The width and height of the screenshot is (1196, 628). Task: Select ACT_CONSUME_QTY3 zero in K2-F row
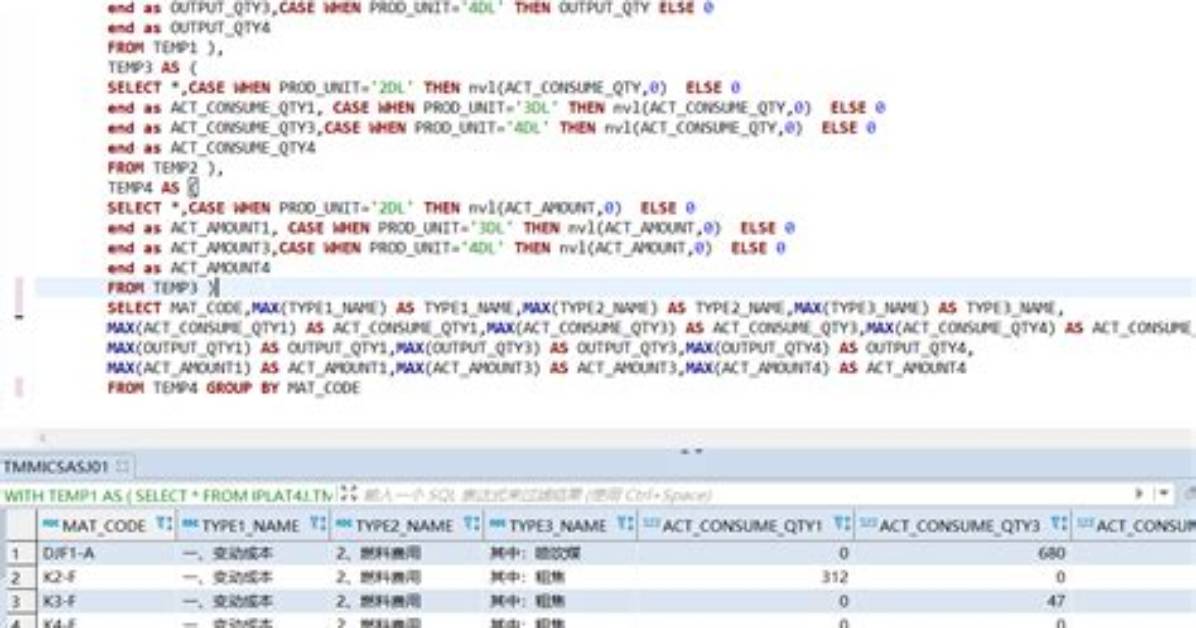[x=963, y=577]
